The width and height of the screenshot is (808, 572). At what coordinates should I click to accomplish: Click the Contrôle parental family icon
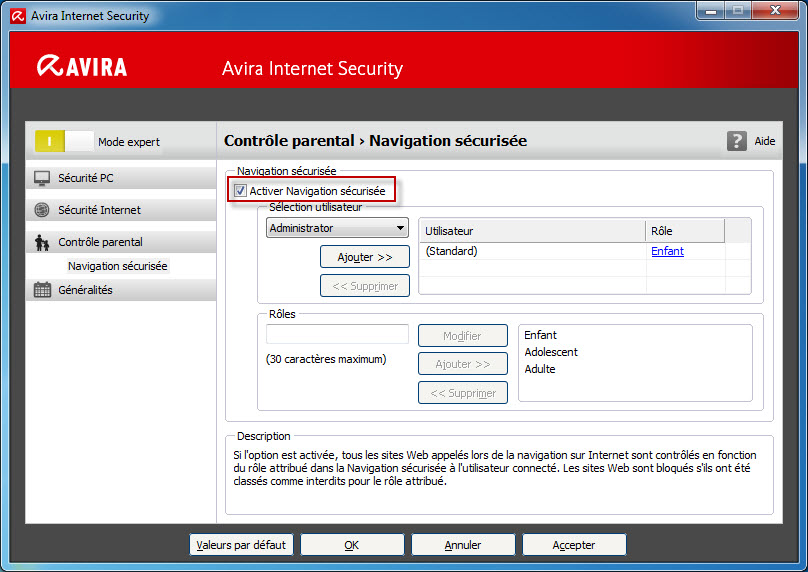point(42,242)
